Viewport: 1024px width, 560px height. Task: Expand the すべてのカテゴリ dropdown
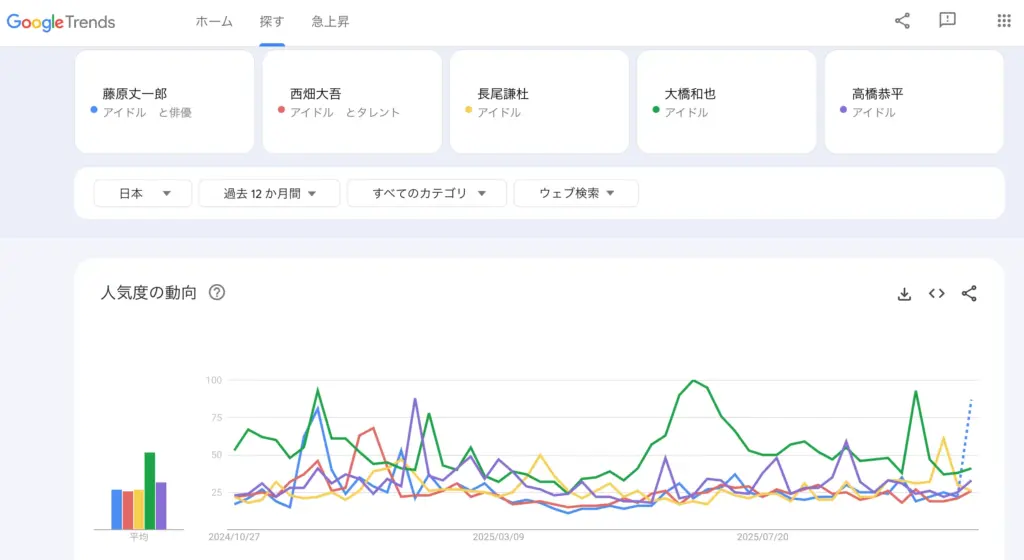click(x=427, y=193)
